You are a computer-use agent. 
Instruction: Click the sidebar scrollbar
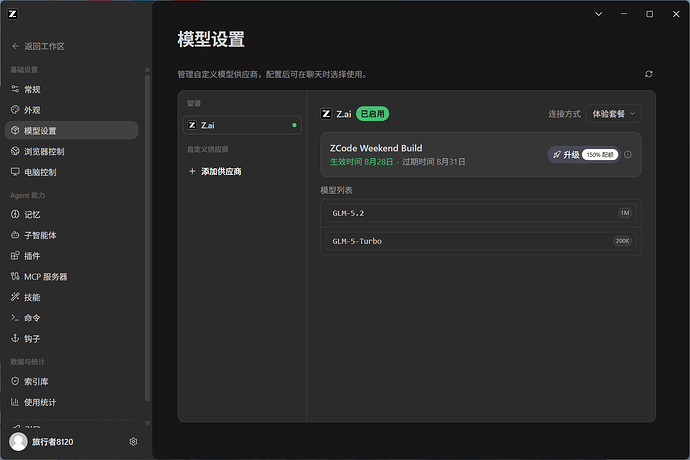point(147,238)
